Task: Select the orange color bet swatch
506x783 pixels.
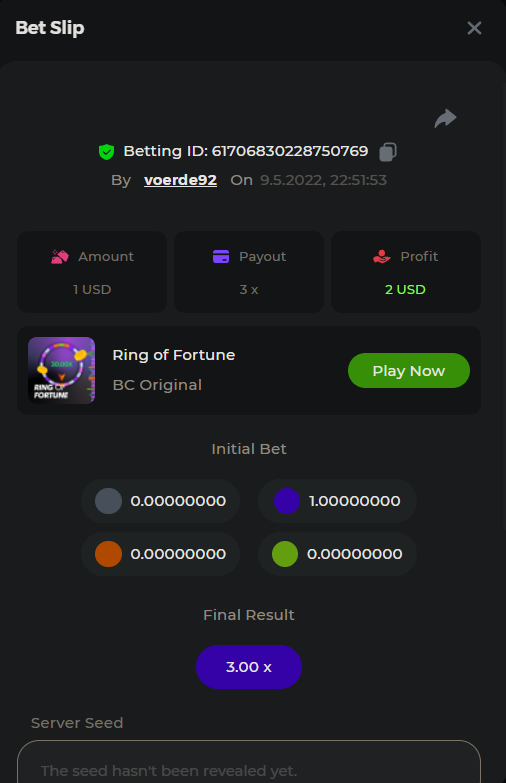Action: pos(108,554)
